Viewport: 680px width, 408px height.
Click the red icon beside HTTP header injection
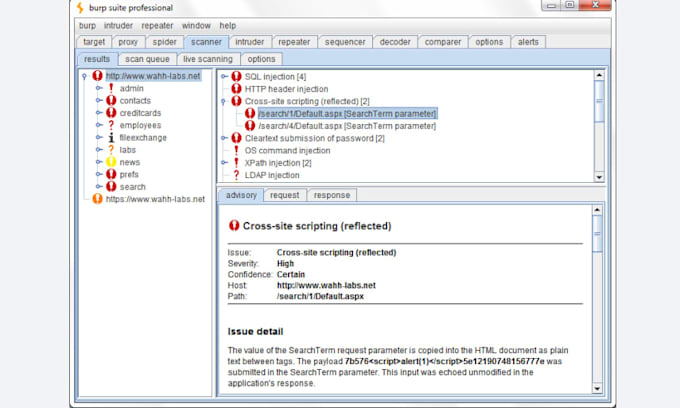(x=236, y=89)
